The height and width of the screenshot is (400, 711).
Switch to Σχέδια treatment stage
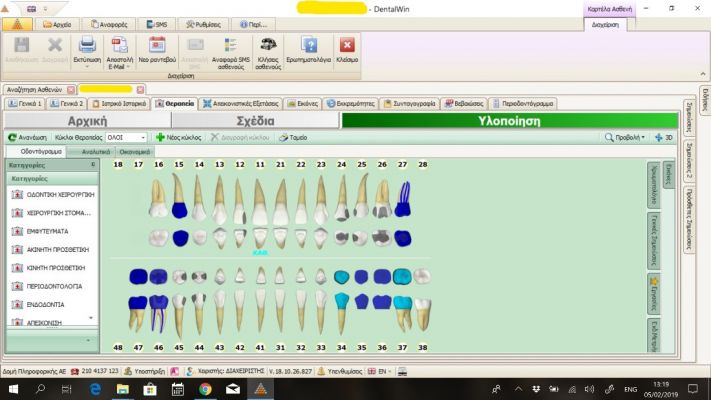pos(255,121)
